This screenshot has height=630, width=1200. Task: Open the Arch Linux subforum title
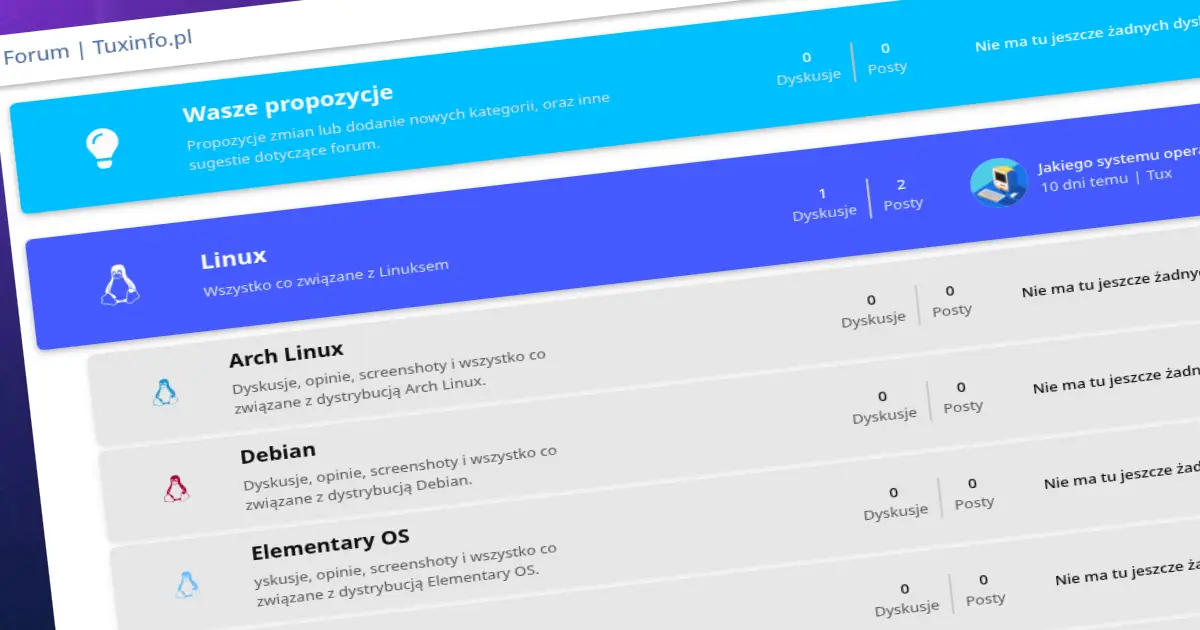point(286,353)
